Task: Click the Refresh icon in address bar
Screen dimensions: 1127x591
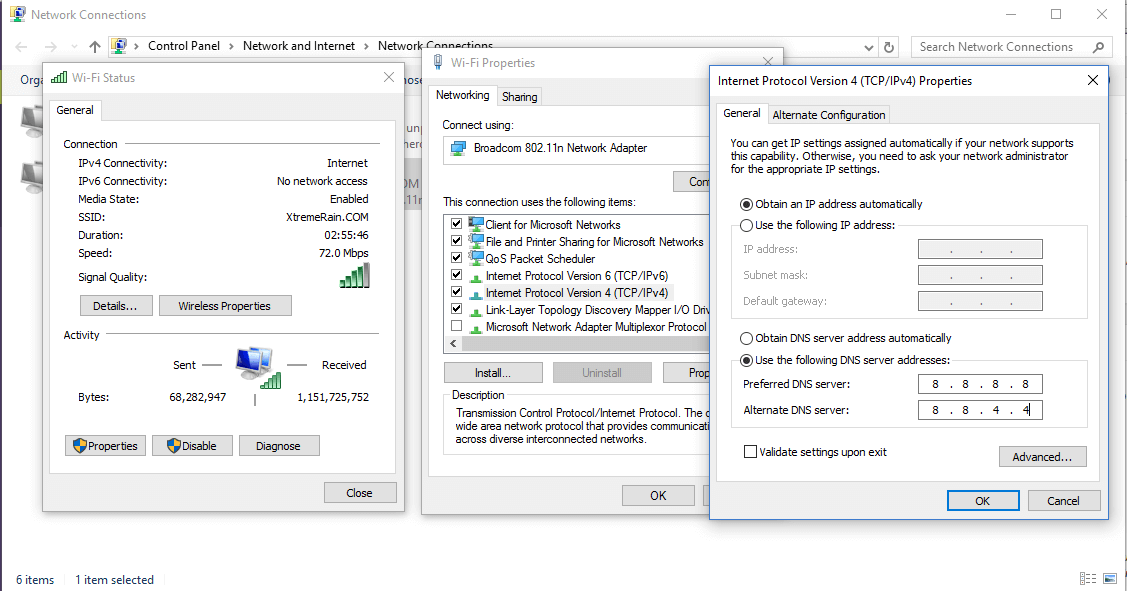Action: tap(889, 46)
